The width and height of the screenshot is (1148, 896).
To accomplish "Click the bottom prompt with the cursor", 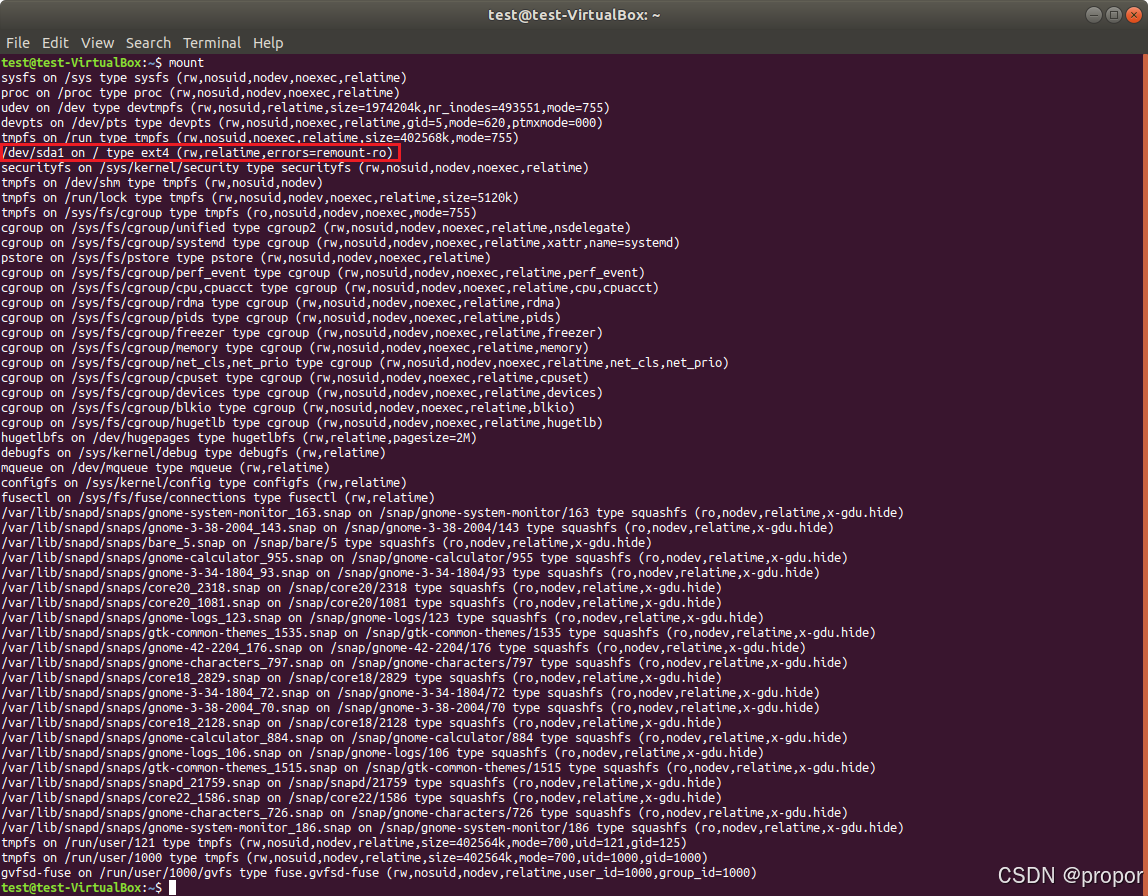I will (89, 888).
